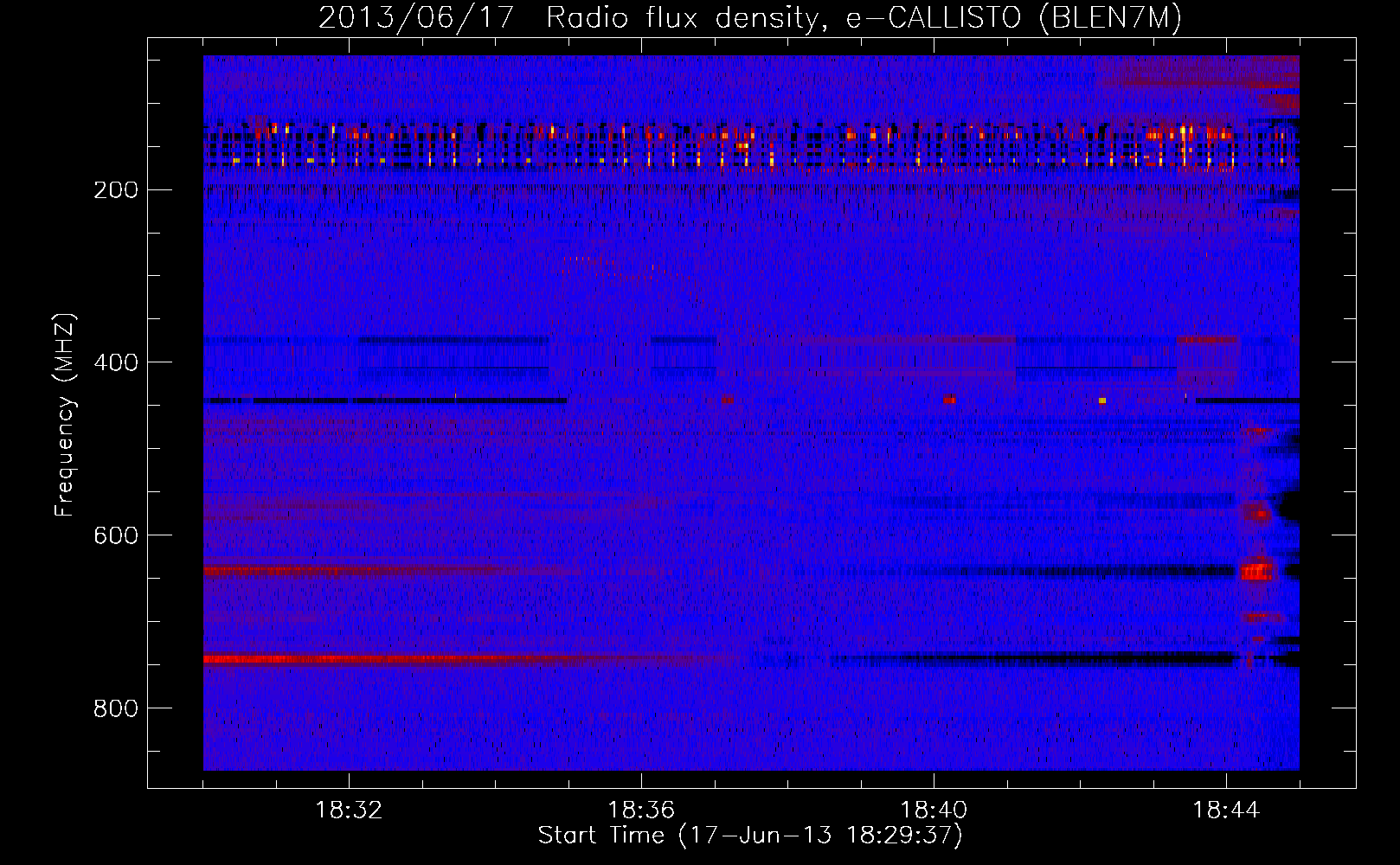This screenshot has width=1400, height=865.
Task: Click the plot title '2013/06/17 Radio flux density'
Action: [x=567, y=18]
